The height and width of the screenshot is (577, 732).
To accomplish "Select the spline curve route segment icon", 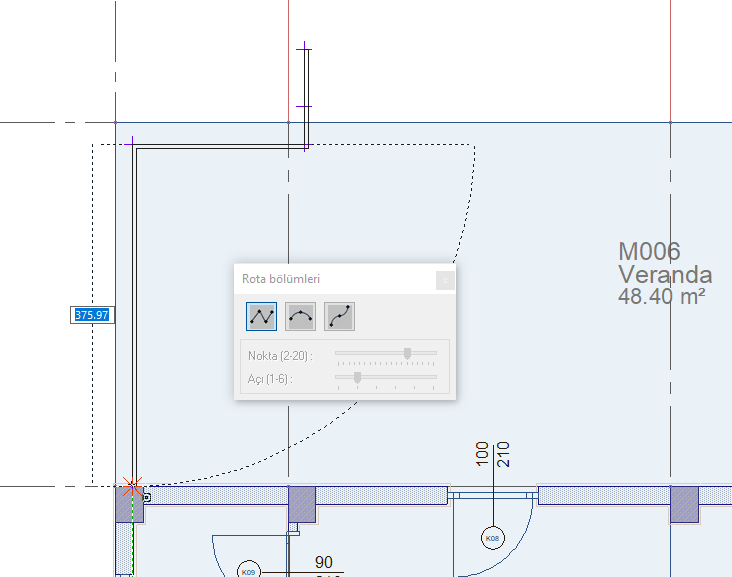I will (339, 317).
